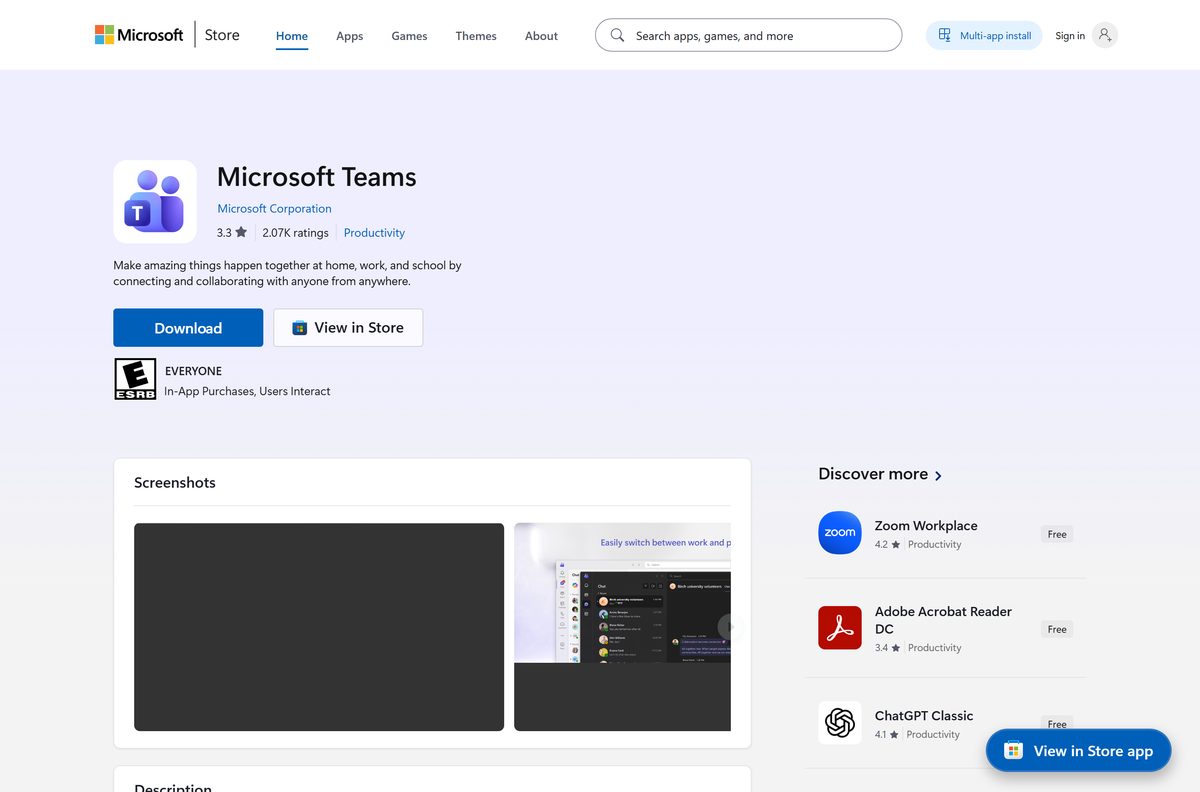Click the EVERYONE rating text
Image resolution: width=1200 pixels, height=792 pixels.
pos(193,371)
